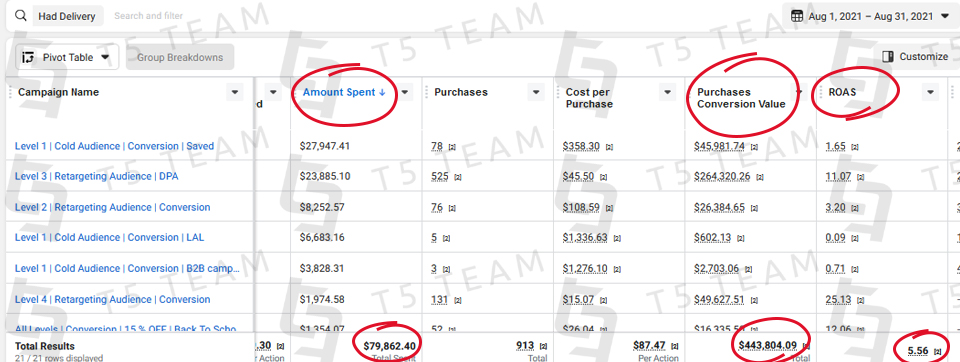
Task: Click the search magnifier icon
Action: coord(21,16)
